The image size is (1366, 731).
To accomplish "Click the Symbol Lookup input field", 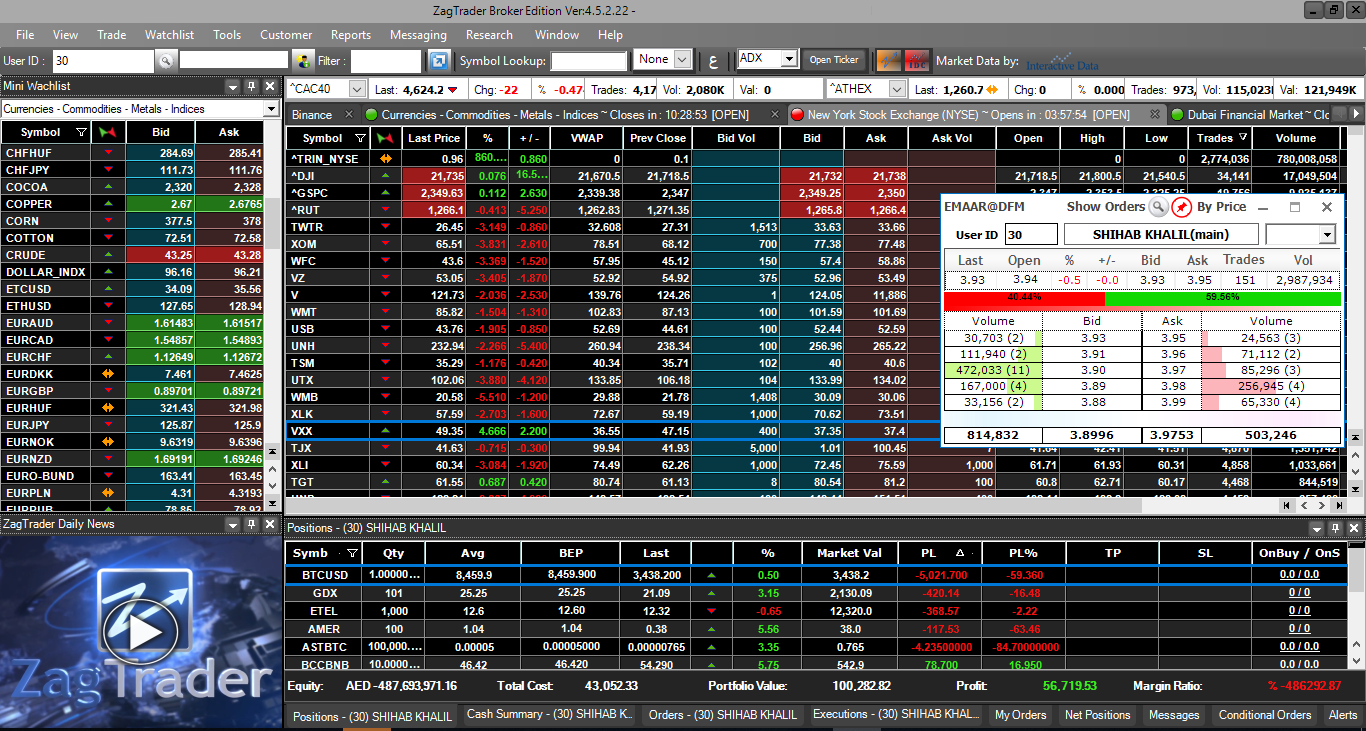I will click(x=589, y=61).
